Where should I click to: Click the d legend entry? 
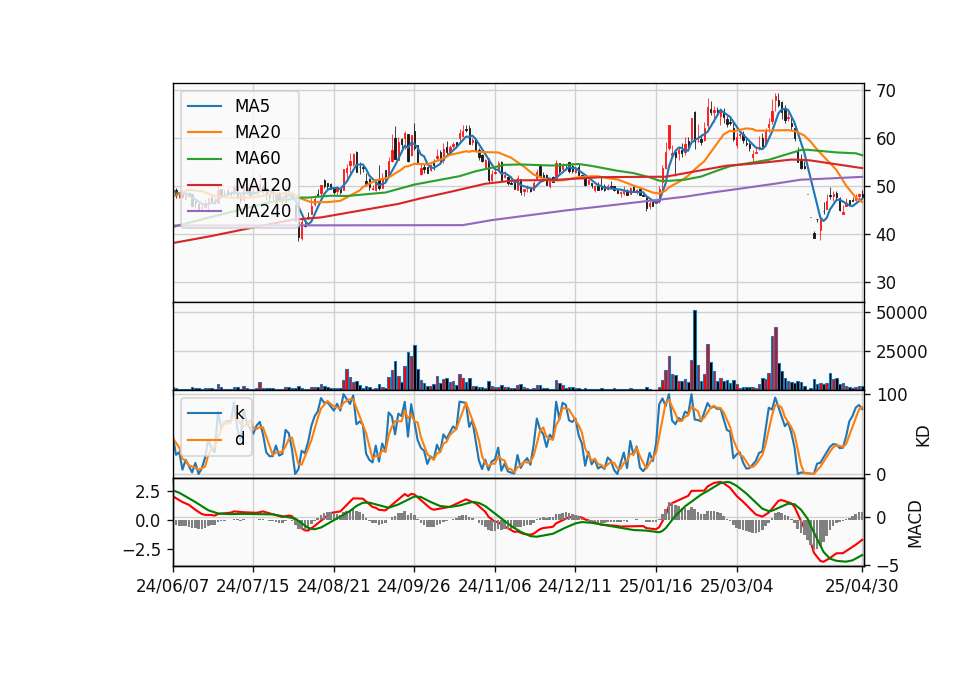tap(239, 439)
